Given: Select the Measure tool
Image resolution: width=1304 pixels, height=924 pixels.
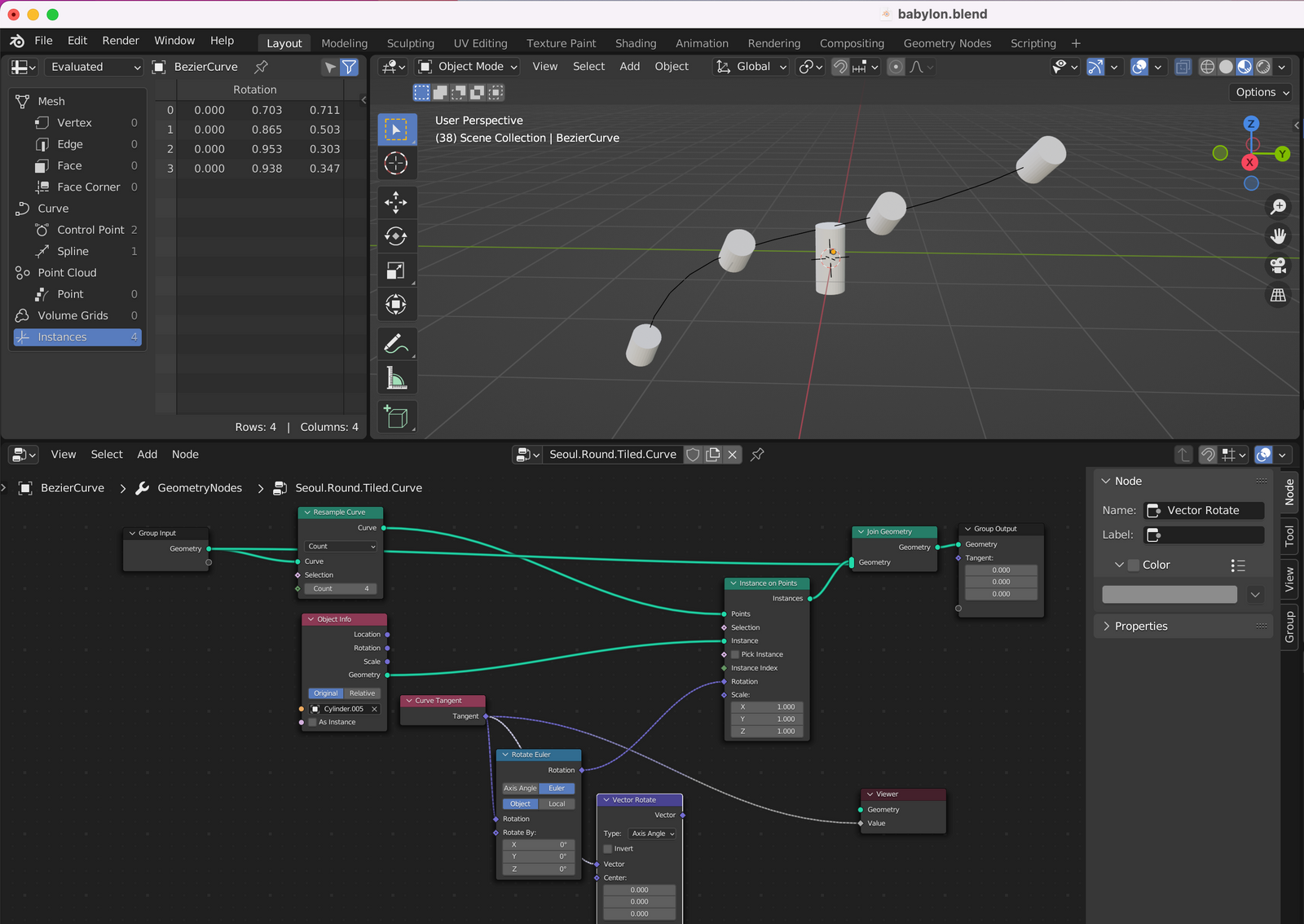Looking at the screenshot, I should 396,379.
